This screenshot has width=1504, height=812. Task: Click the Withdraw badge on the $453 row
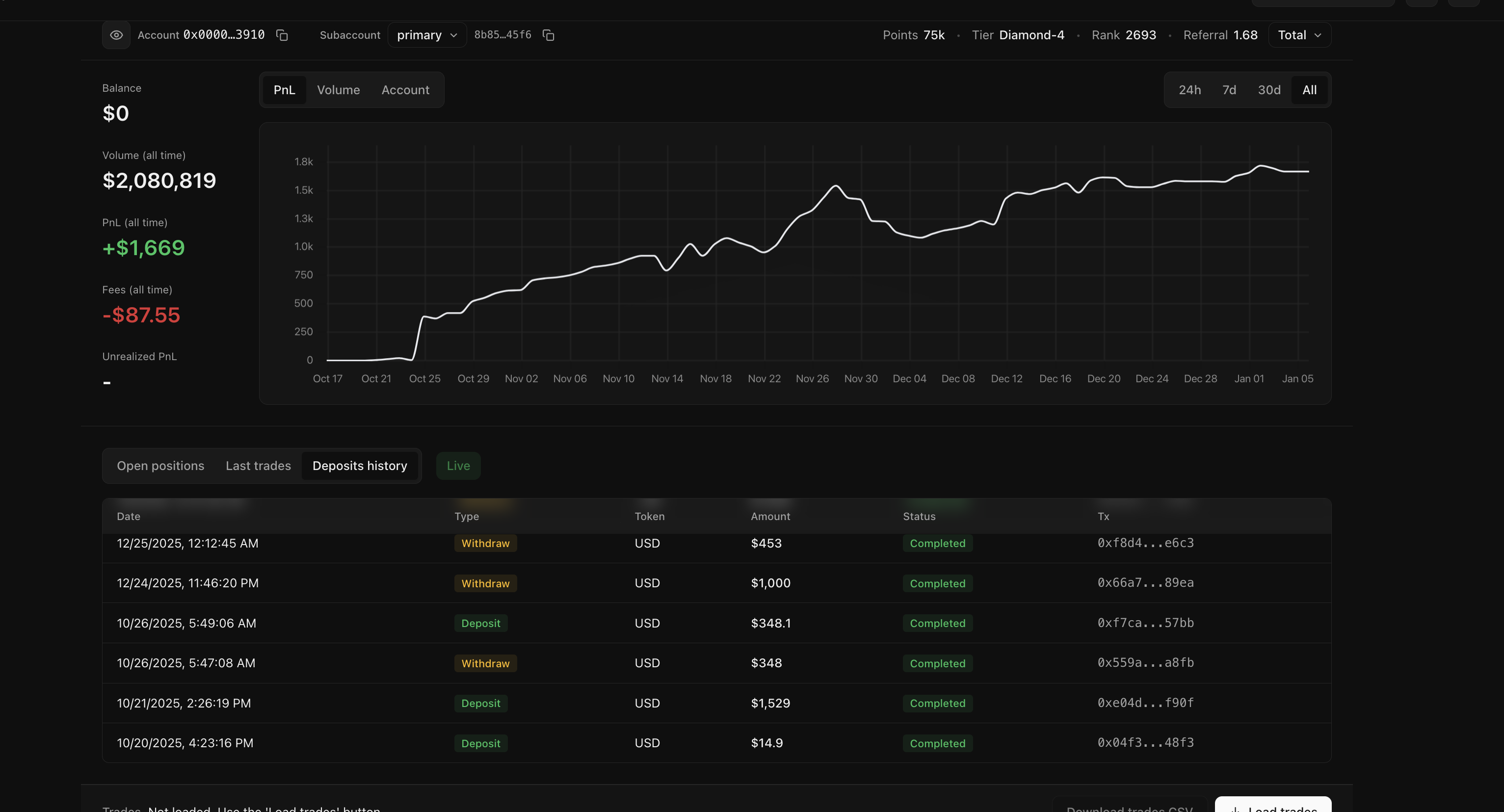click(485, 544)
